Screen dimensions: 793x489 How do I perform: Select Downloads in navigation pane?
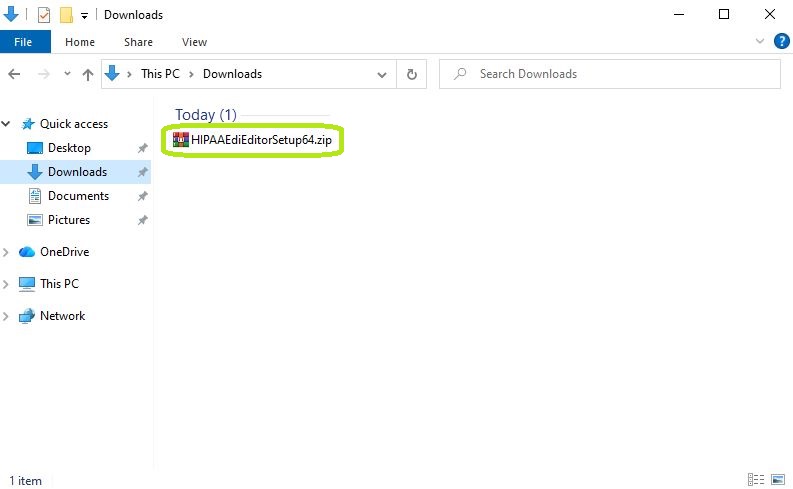pos(77,172)
